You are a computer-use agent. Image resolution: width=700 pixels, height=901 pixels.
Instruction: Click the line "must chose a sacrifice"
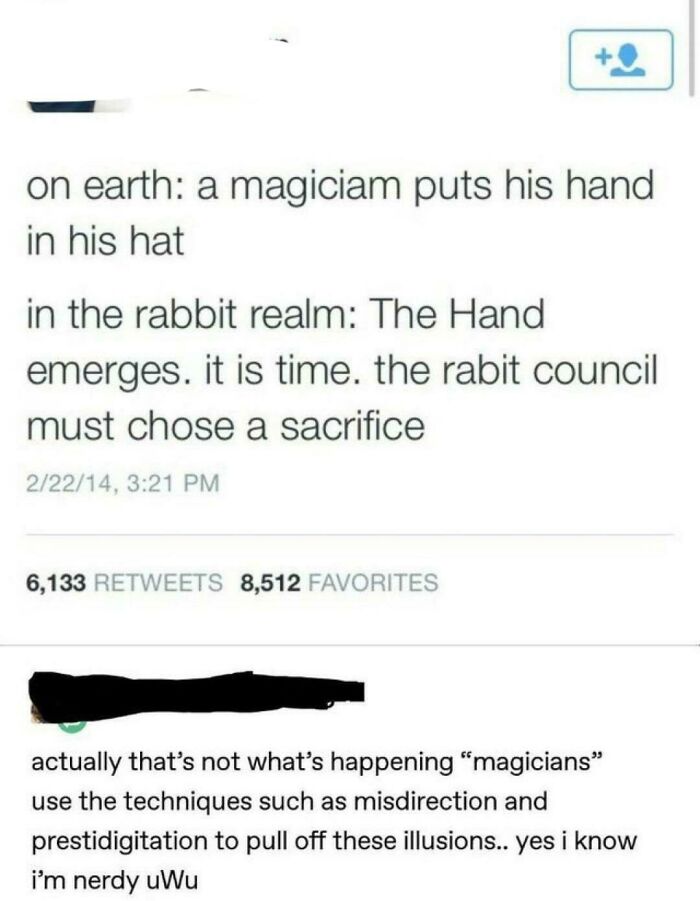[x=225, y=426]
